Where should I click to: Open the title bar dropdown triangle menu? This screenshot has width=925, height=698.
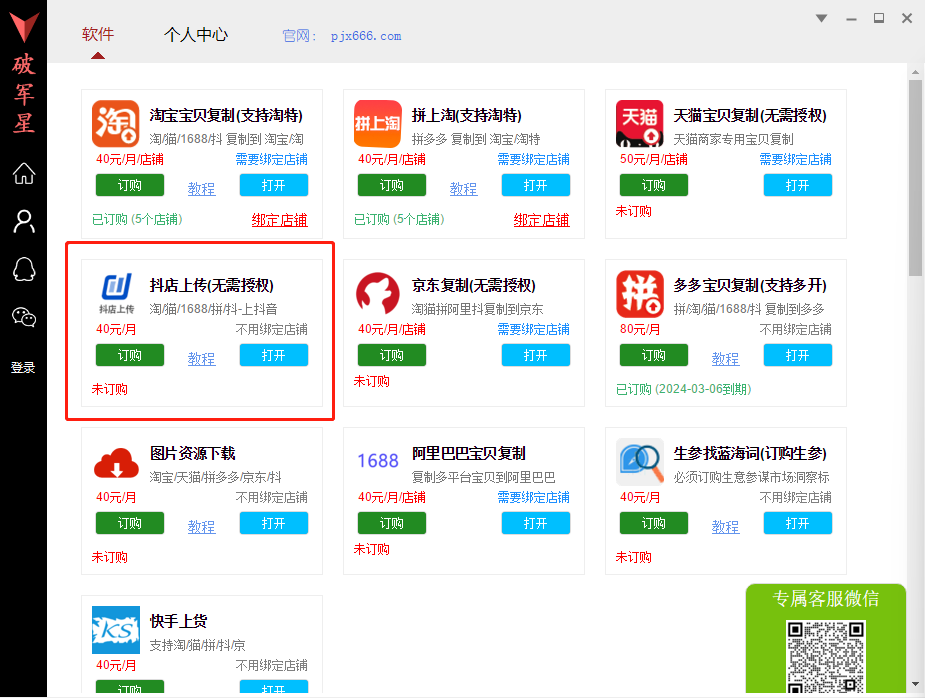(x=821, y=18)
